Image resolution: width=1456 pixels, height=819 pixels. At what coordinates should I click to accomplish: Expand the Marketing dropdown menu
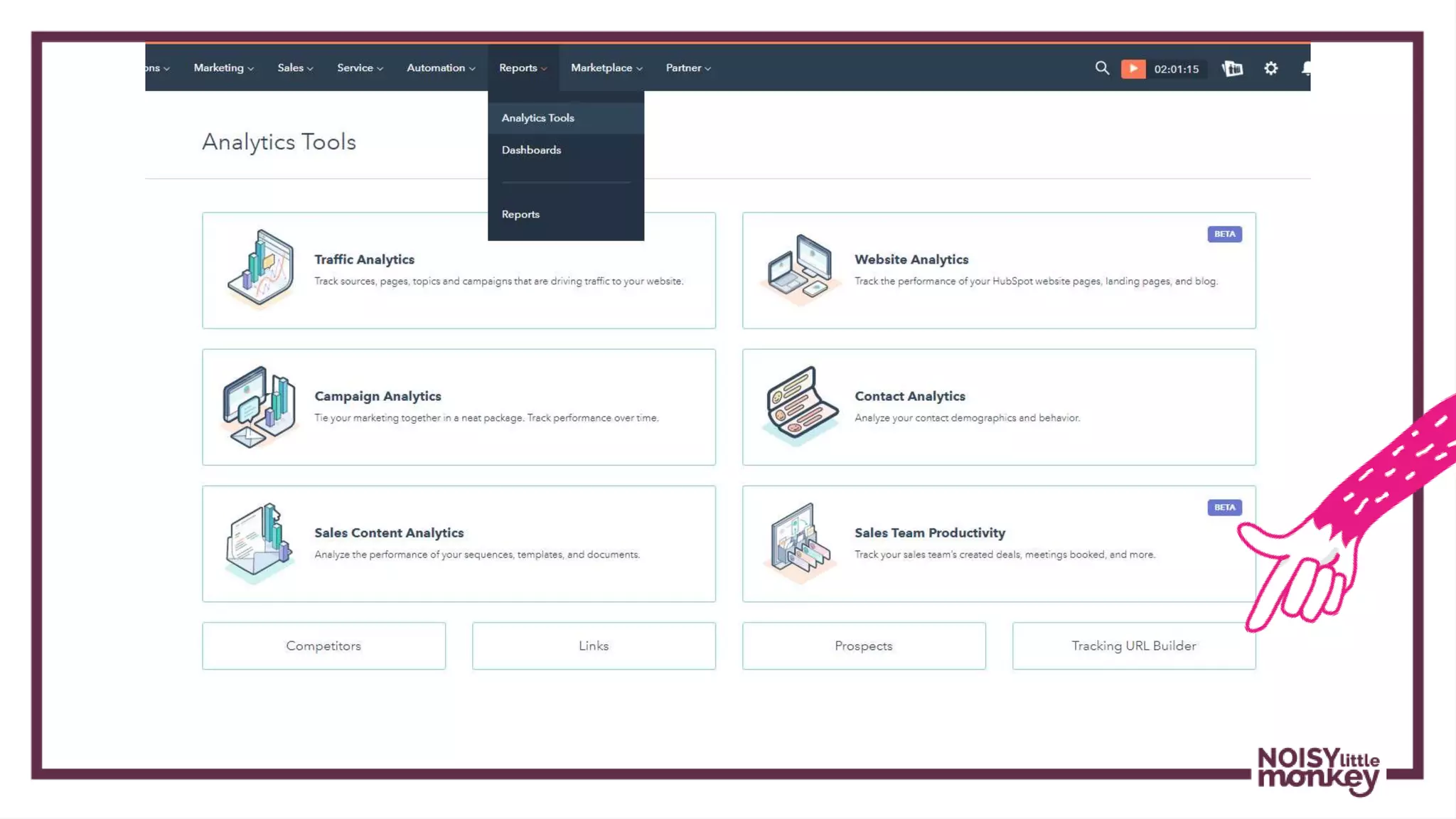coord(223,68)
